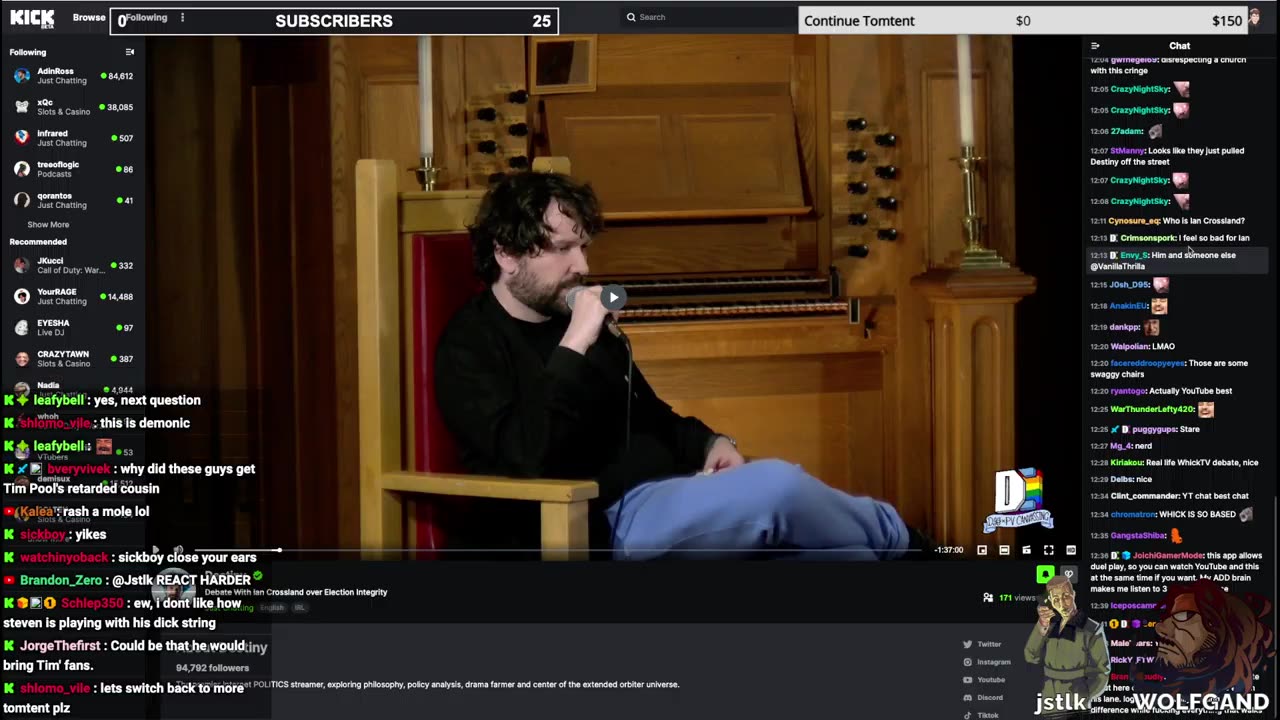The image size is (1280, 720).
Task: Click leafybell 'yes, next question' message
Action: point(102,400)
